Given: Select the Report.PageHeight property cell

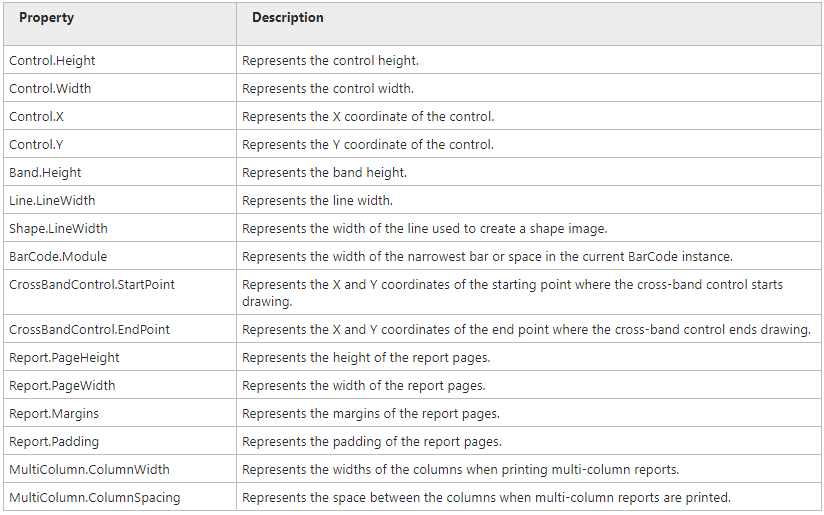Looking at the screenshot, I should 65,358.
